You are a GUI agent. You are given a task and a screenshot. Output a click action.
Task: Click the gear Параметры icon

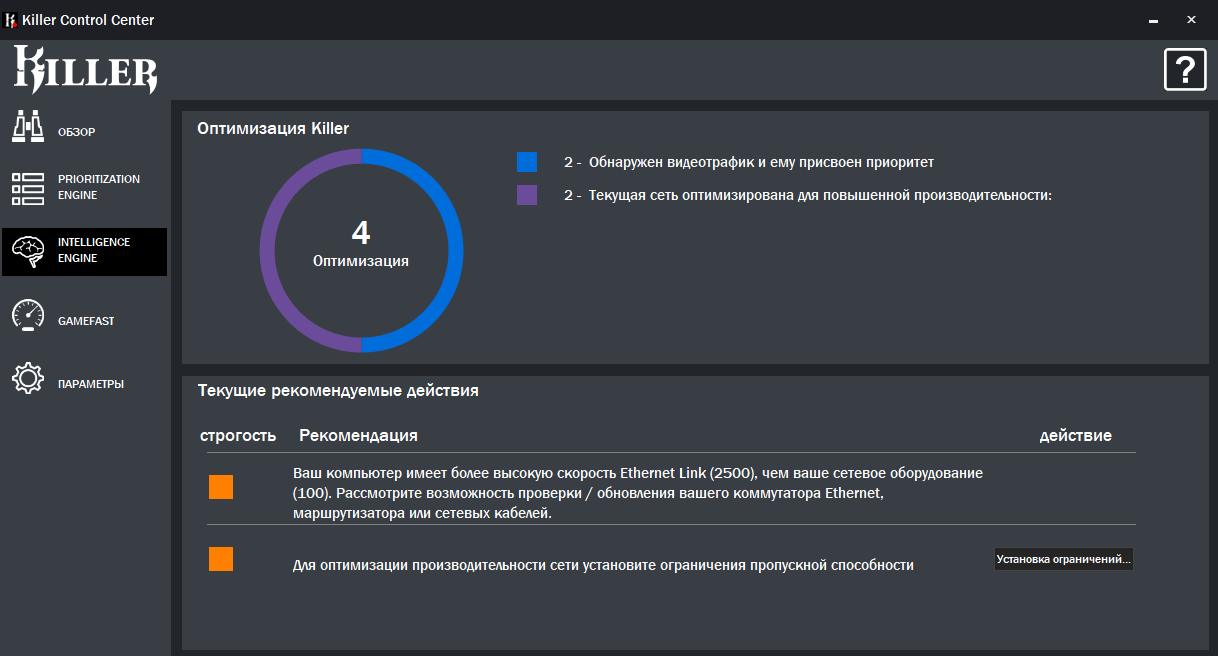click(x=28, y=379)
